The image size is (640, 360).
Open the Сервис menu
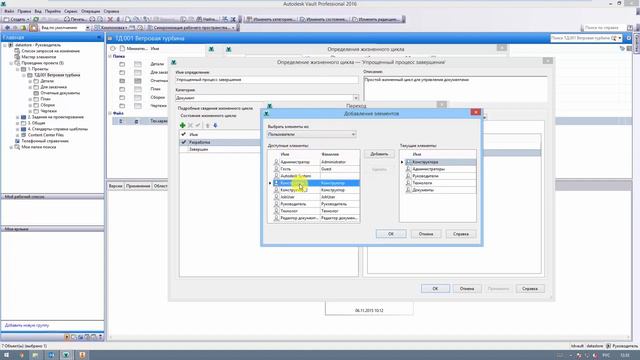coord(71,11)
